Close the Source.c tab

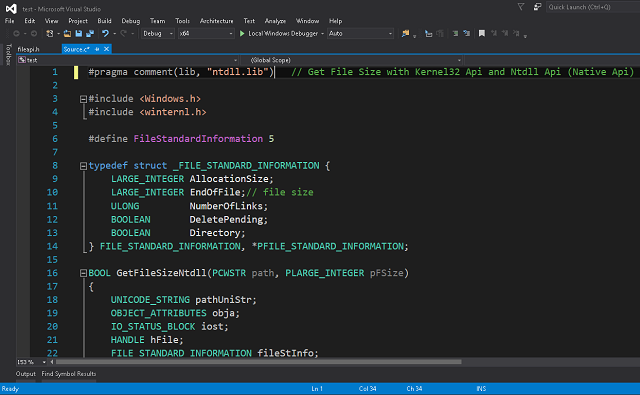[x=107, y=49]
